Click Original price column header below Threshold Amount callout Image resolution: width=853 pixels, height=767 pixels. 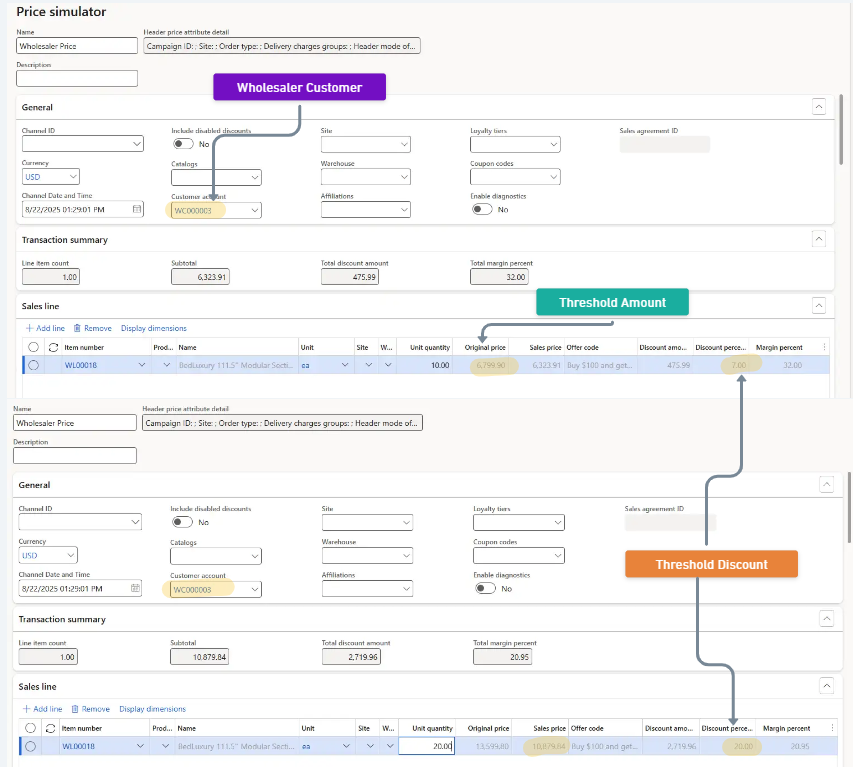coord(488,347)
